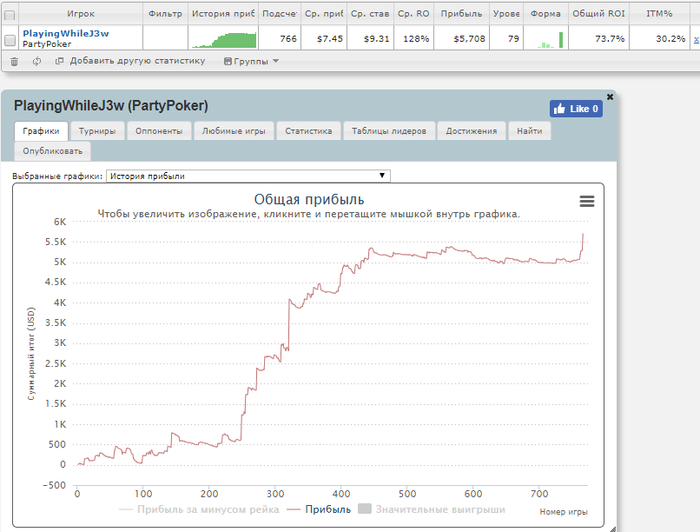Tick the PlayingWhileJ3w row checkbox
Screen dimensions: 700x532
[9, 40]
